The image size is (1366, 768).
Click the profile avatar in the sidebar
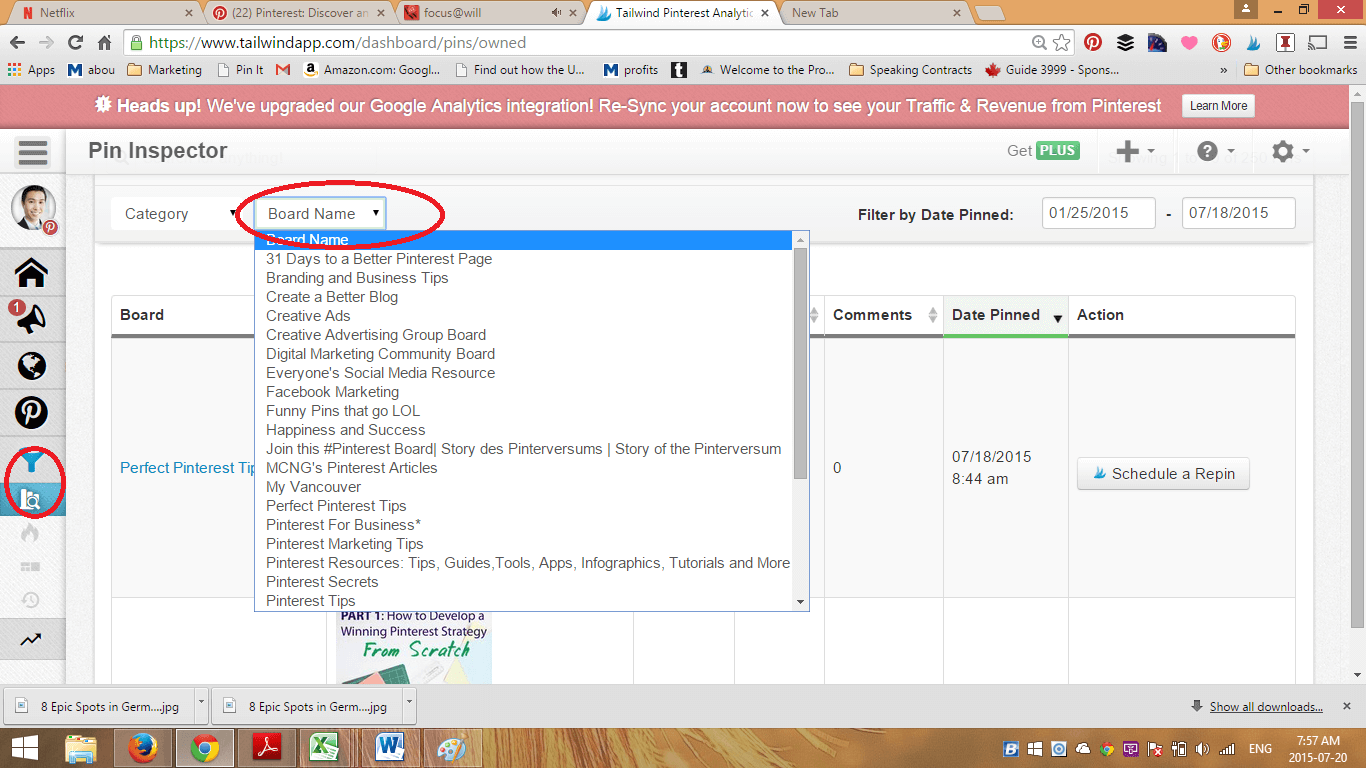click(x=33, y=209)
